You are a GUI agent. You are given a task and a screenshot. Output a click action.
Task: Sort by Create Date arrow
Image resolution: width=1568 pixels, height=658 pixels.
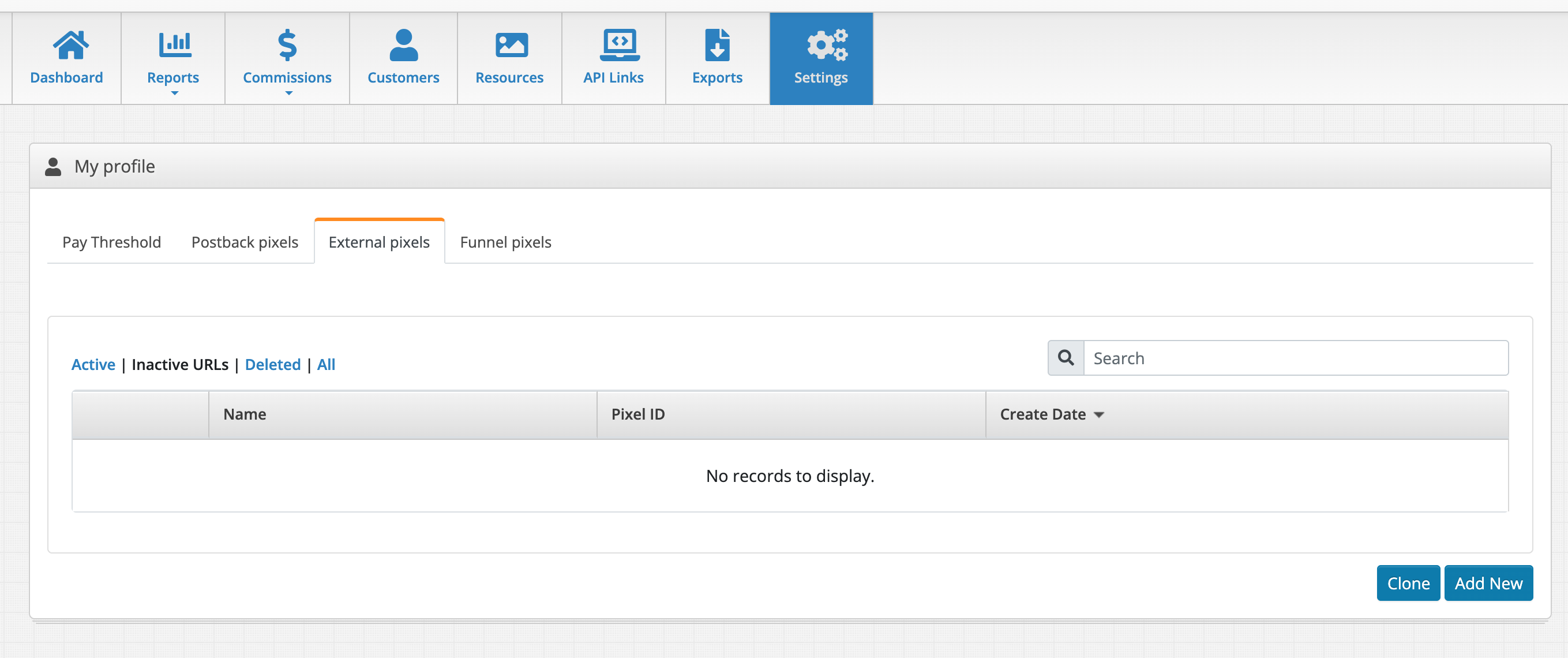click(1098, 415)
